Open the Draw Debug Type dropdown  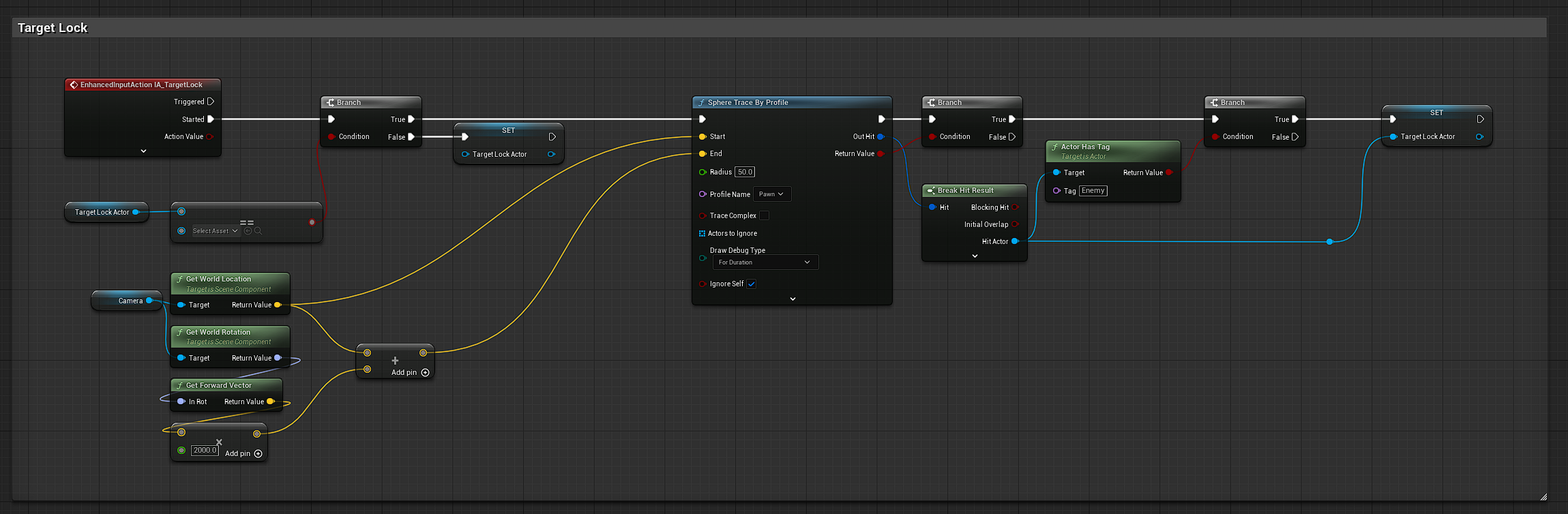(765, 262)
